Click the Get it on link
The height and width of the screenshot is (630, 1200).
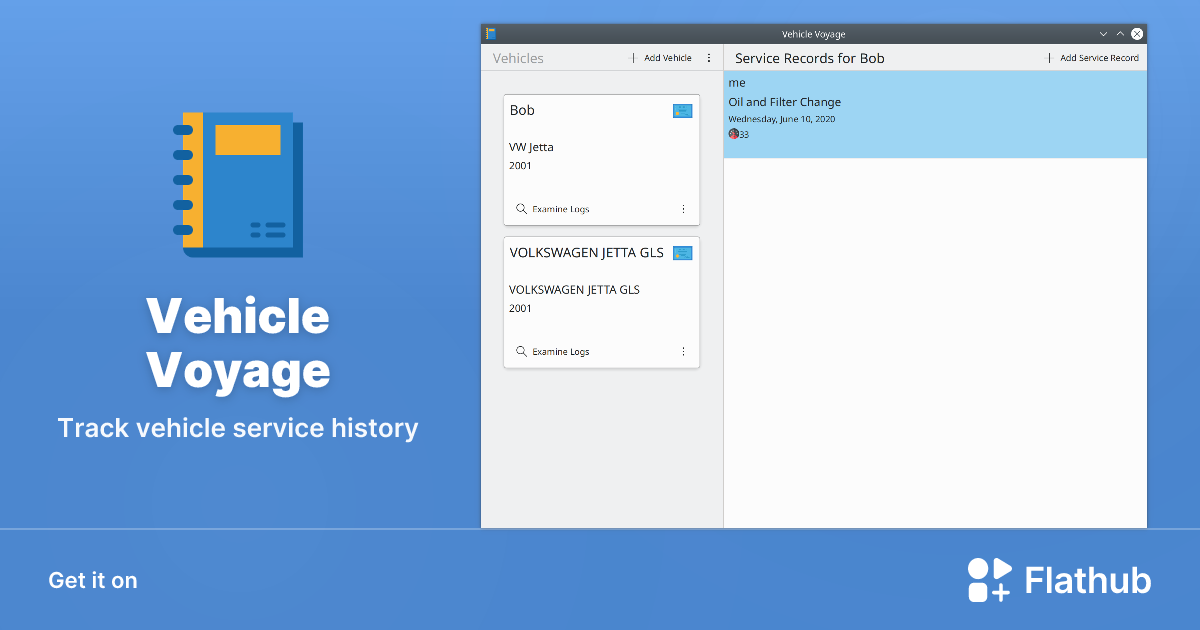[x=93, y=581]
